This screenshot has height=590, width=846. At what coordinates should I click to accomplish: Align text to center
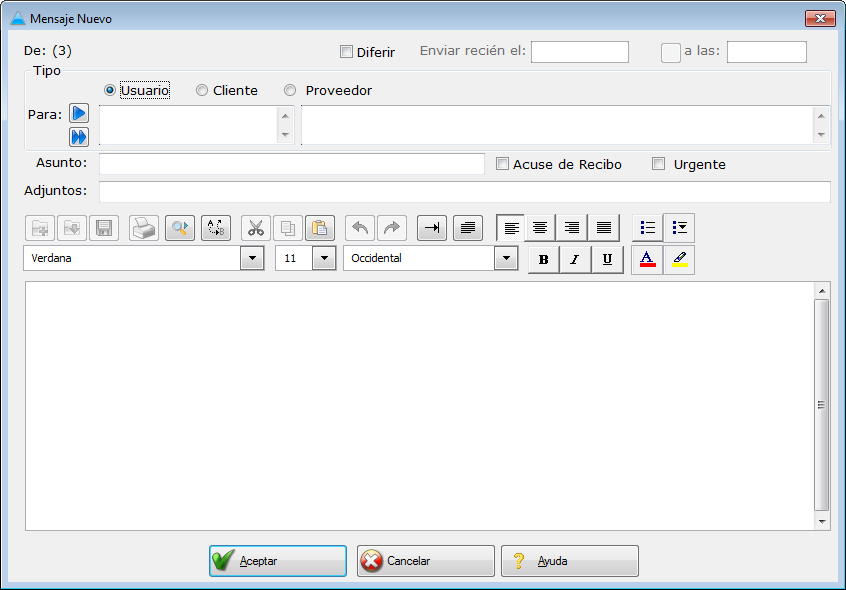[x=540, y=228]
